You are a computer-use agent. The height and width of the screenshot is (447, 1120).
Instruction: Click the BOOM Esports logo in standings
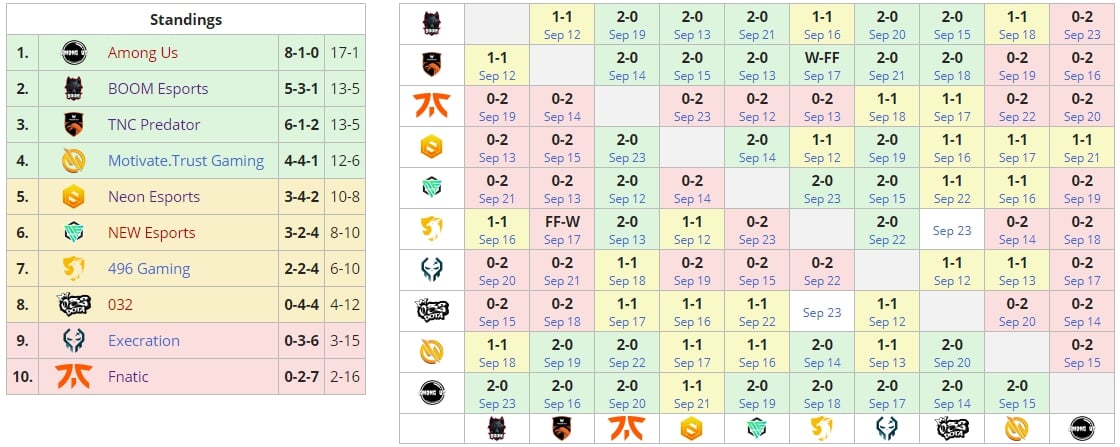click(x=74, y=89)
